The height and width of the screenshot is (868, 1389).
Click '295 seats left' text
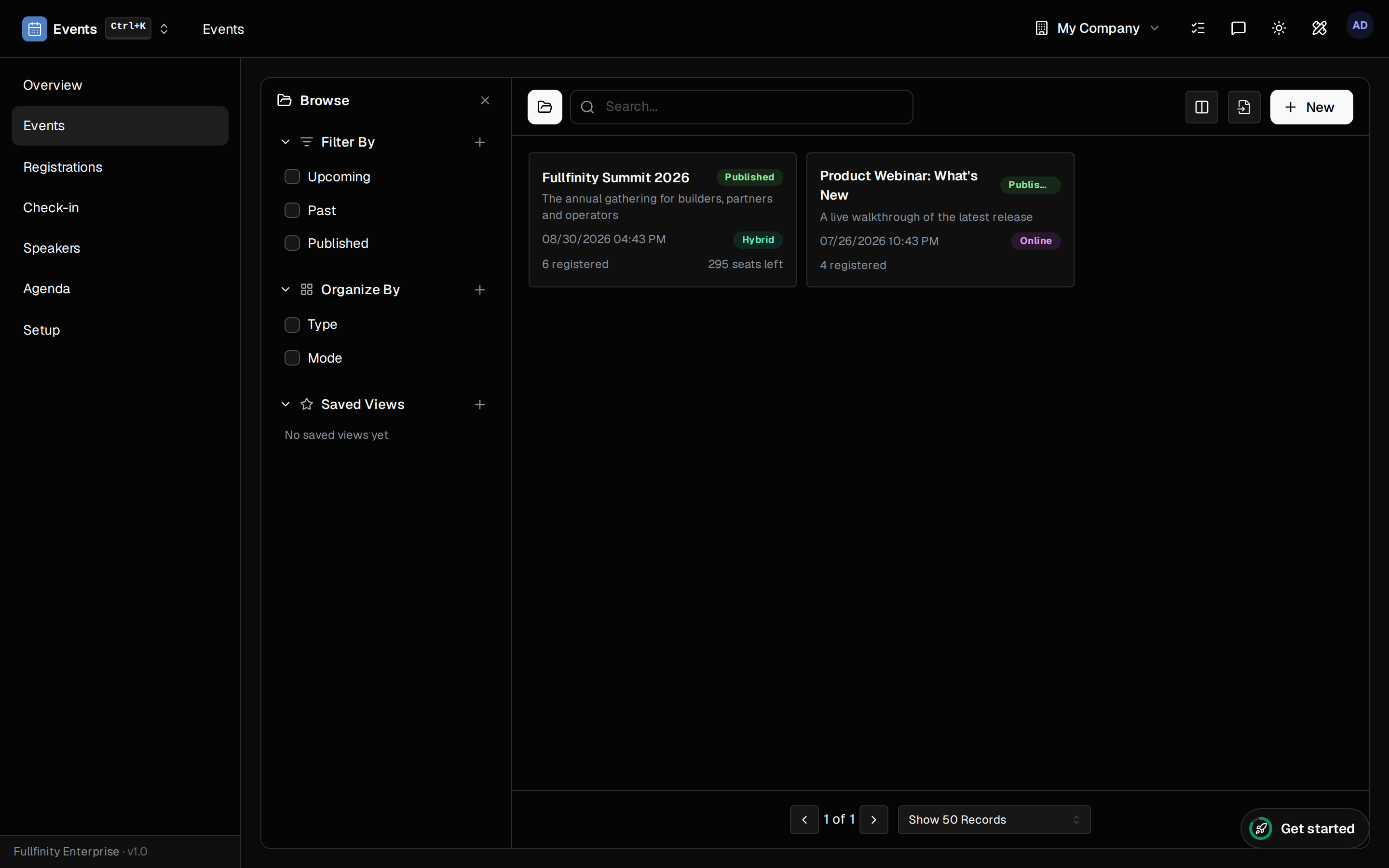pyautogui.click(x=745, y=264)
